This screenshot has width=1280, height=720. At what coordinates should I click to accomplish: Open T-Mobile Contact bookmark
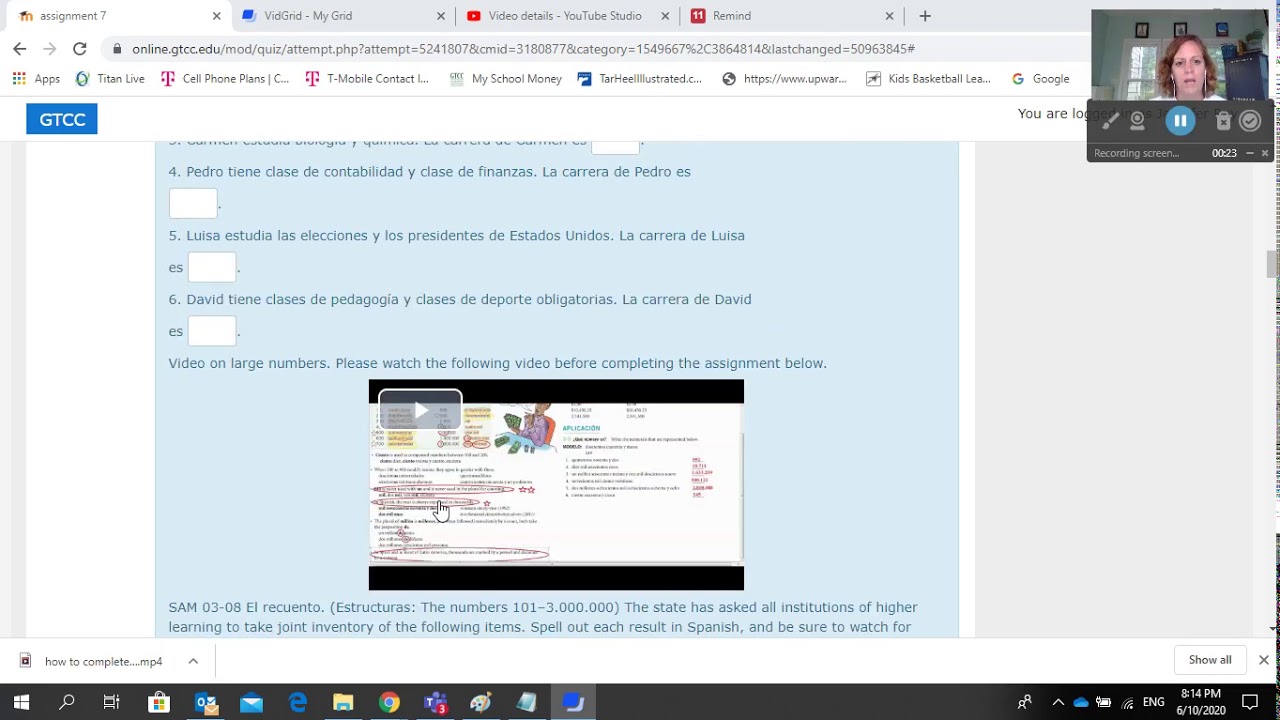(x=367, y=79)
